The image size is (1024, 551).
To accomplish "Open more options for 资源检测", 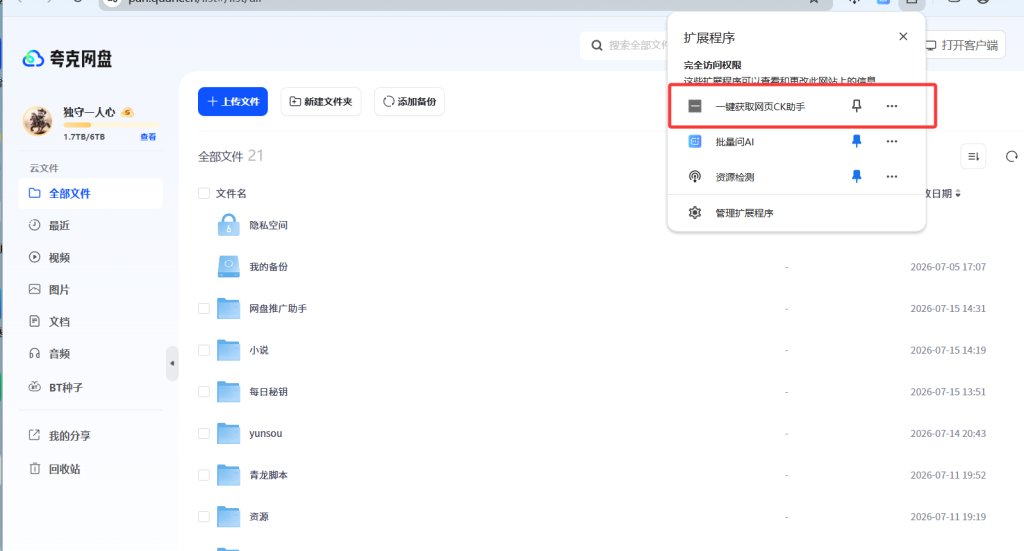I will click(891, 176).
